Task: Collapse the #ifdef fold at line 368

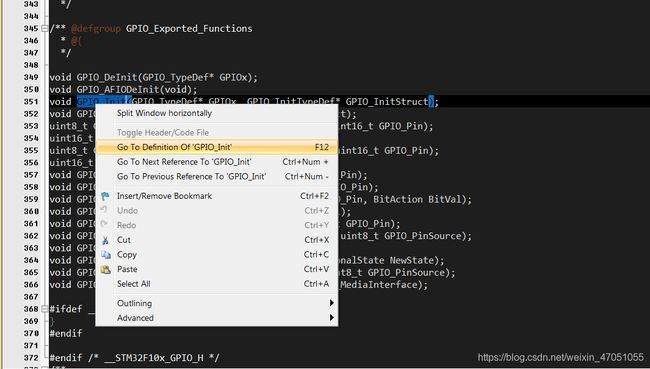Action: click(44, 309)
